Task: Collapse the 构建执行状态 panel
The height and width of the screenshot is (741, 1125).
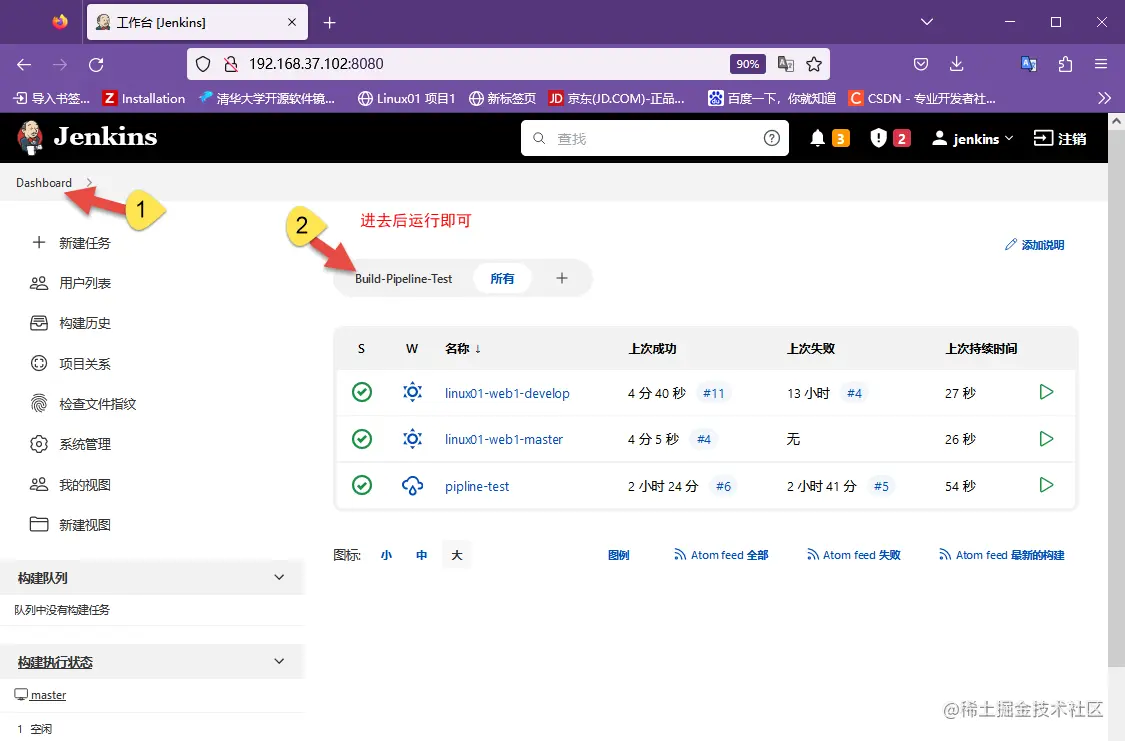Action: point(279,661)
